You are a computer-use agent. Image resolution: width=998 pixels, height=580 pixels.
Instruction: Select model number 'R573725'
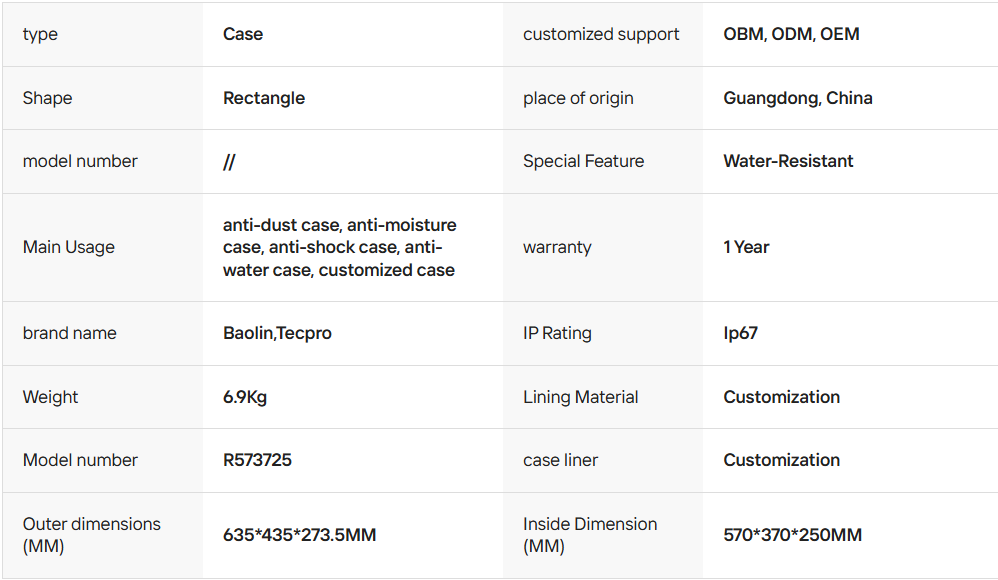click(x=257, y=460)
